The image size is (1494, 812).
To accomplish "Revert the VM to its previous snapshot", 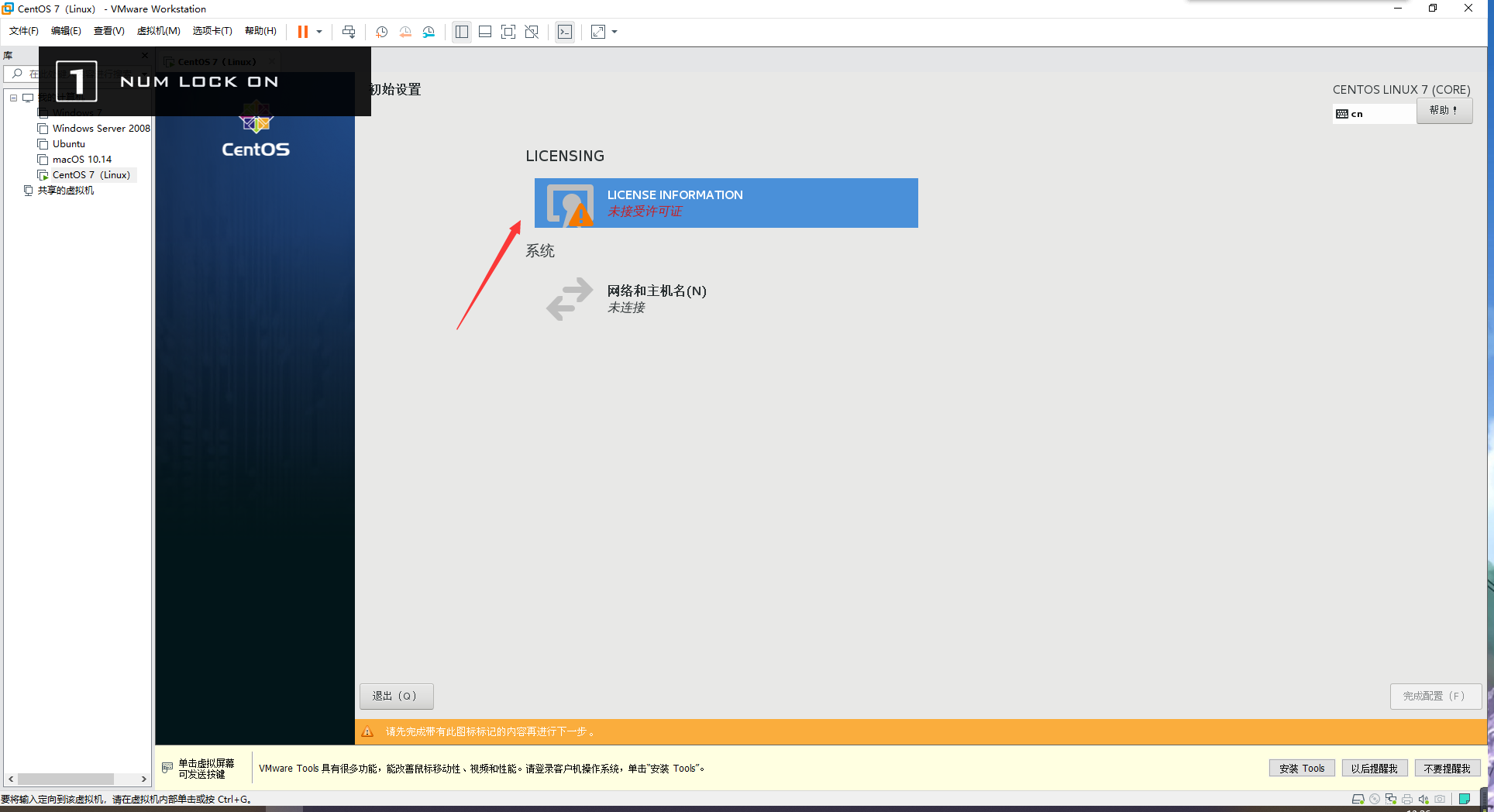I will tap(405, 32).
